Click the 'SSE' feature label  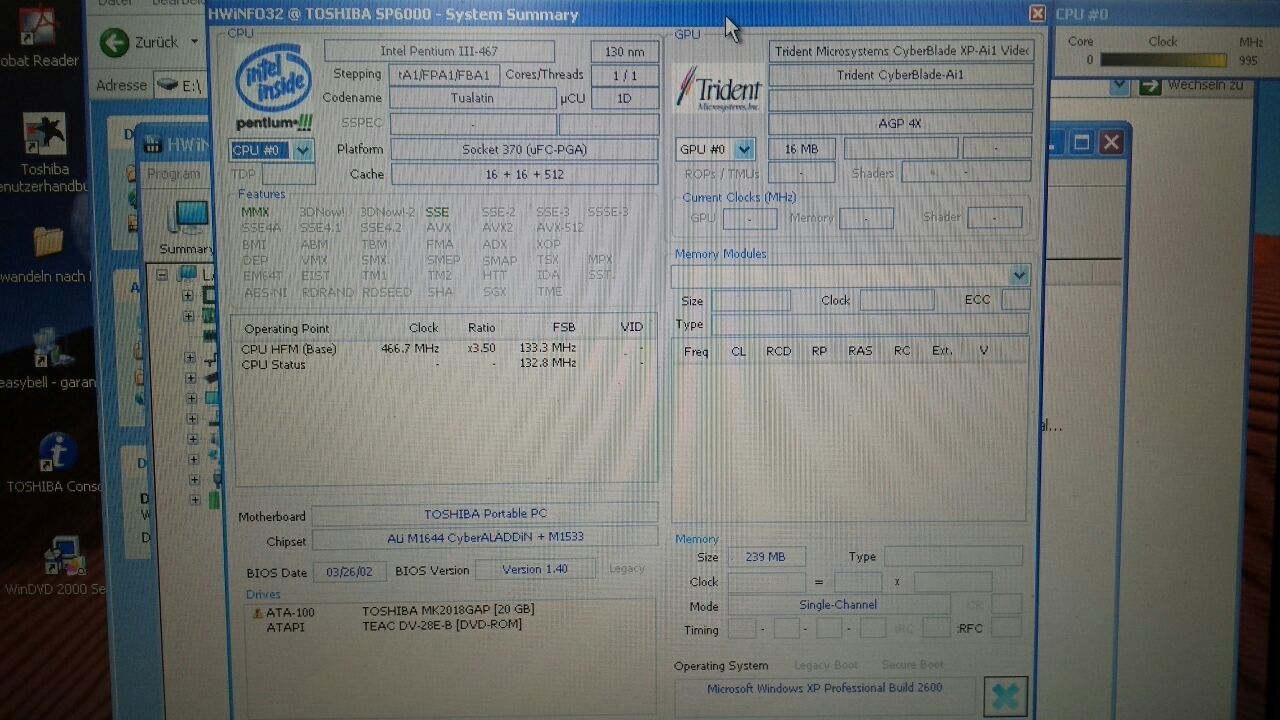(x=437, y=212)
